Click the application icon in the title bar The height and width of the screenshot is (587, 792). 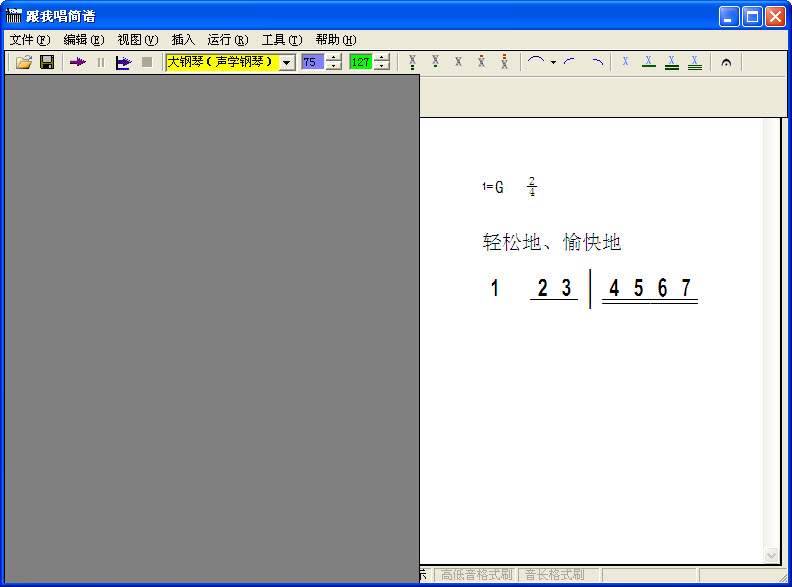pyautogui.click(x=14, y=16)
